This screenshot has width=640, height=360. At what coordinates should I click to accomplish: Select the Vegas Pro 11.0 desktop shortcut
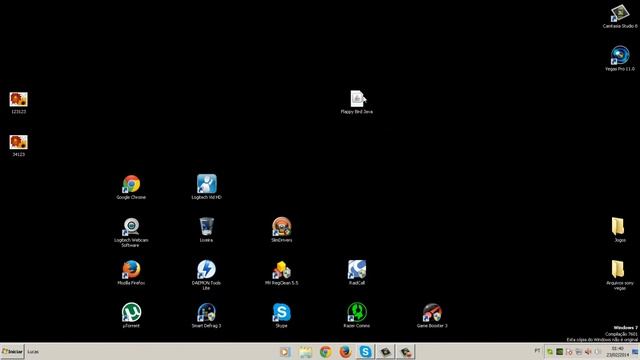[620, 59]
